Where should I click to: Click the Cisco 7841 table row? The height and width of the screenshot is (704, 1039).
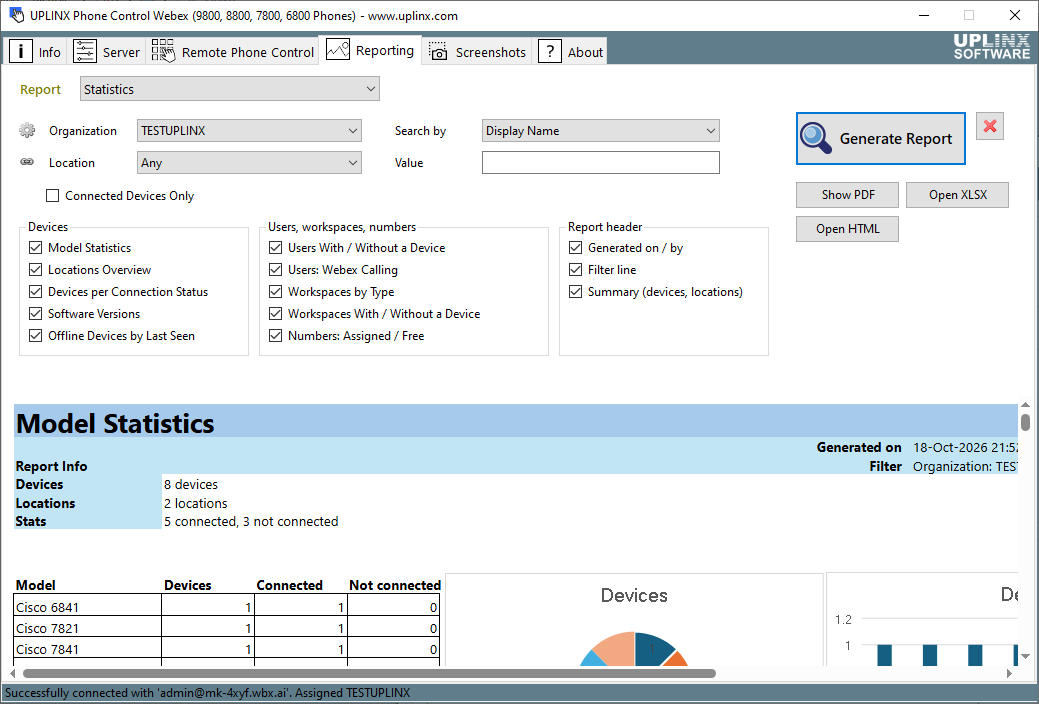tap(226, 649)
